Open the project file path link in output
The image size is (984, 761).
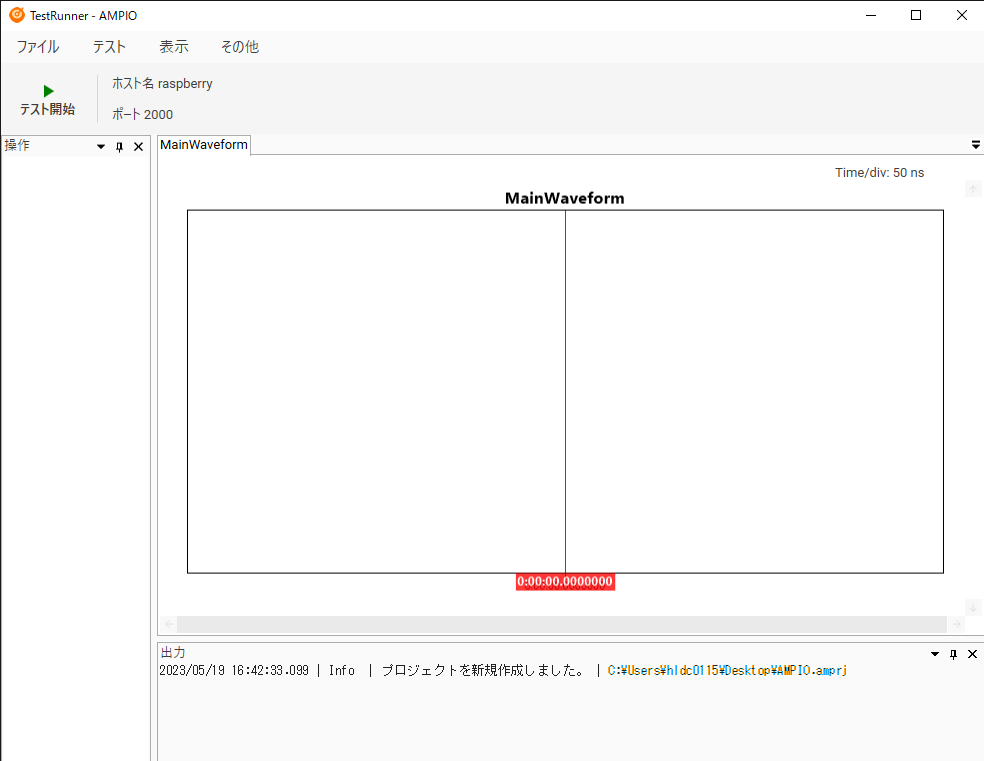pos(727,671)
